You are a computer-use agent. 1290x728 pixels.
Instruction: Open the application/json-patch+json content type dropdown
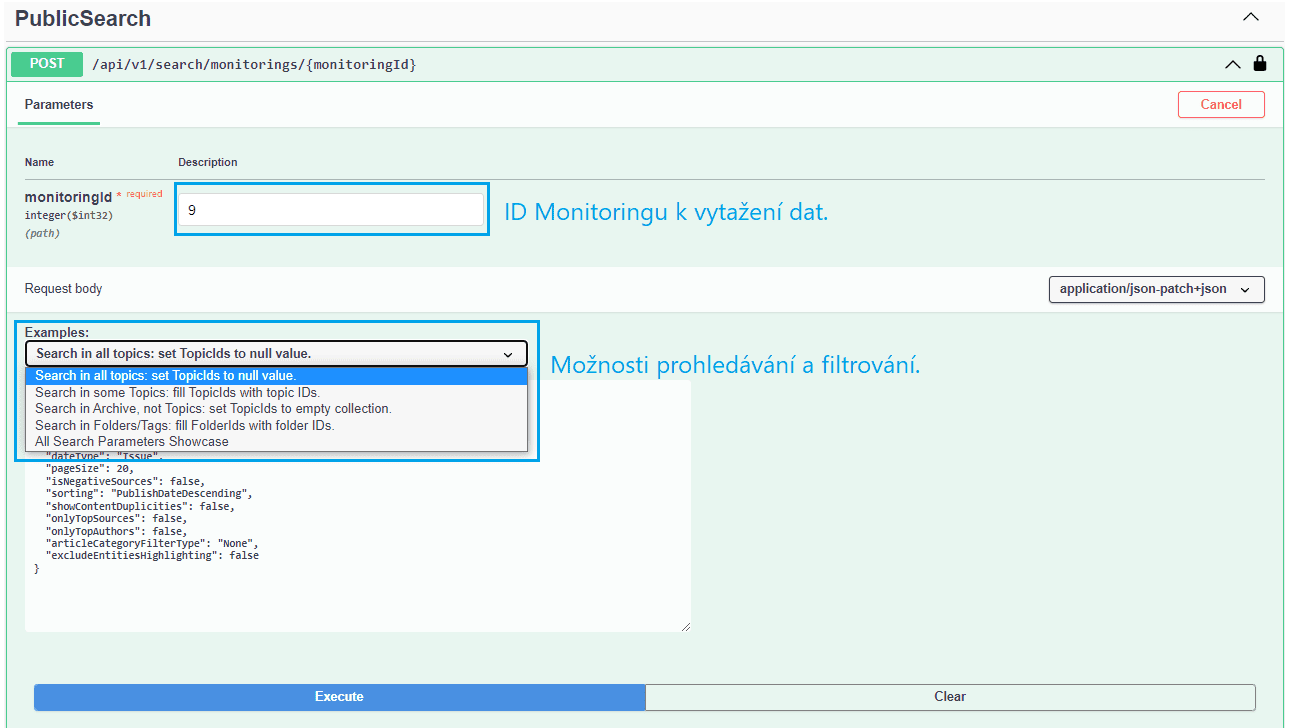[1156, 289]
